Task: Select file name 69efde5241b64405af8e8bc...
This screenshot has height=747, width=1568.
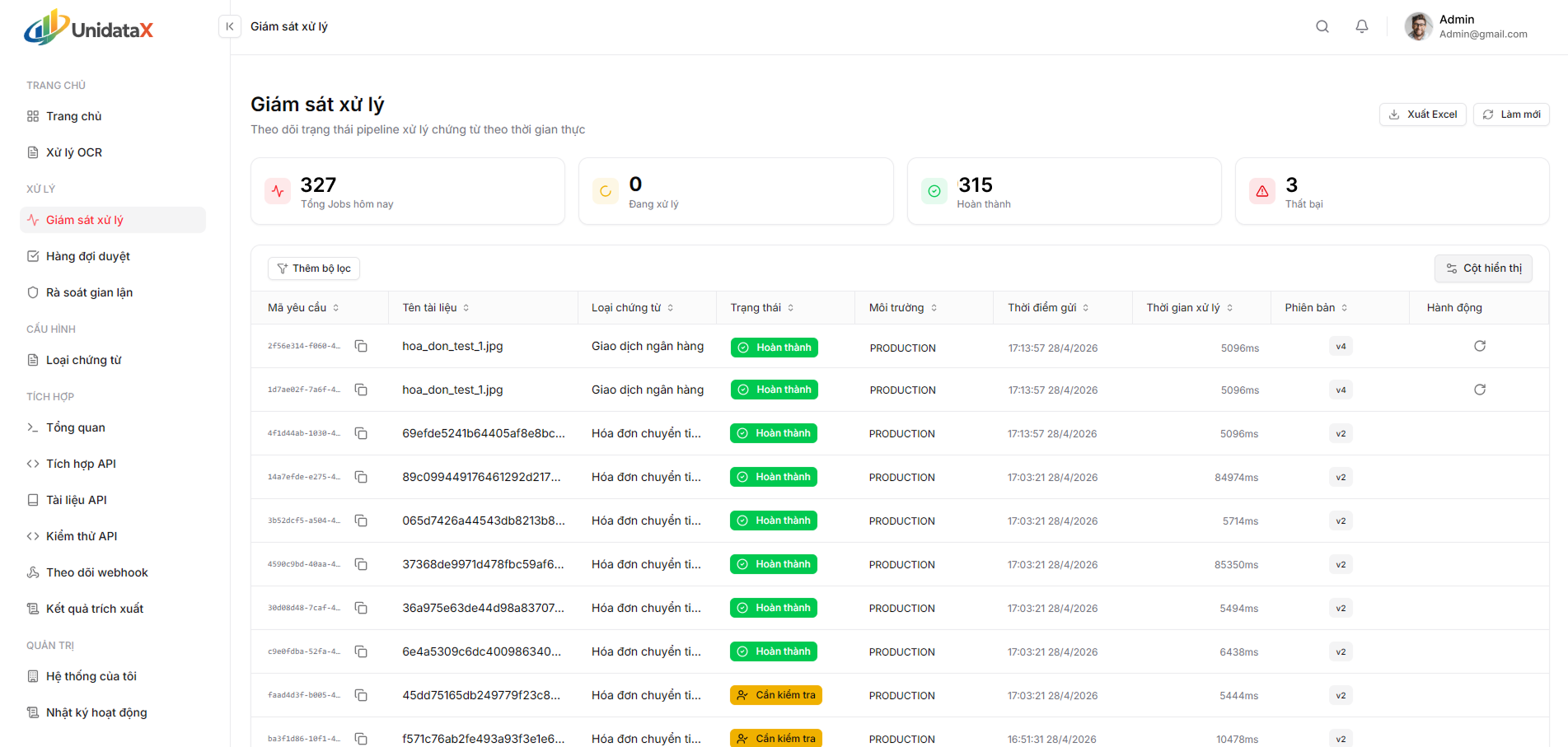Action: (x=484, y=433)
